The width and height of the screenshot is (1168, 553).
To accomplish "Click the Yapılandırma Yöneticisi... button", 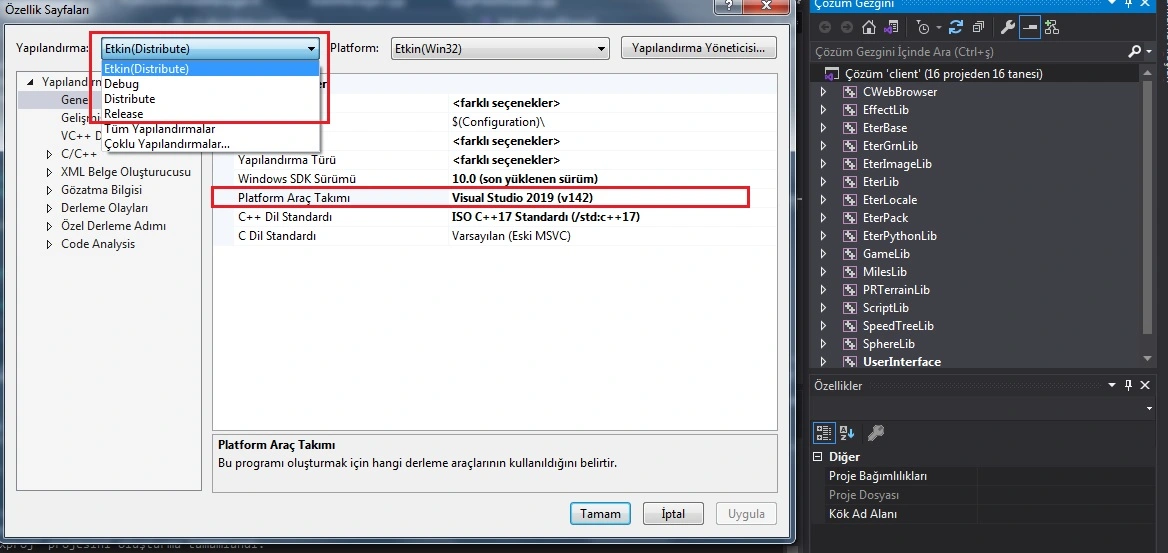I will [699, 48].
